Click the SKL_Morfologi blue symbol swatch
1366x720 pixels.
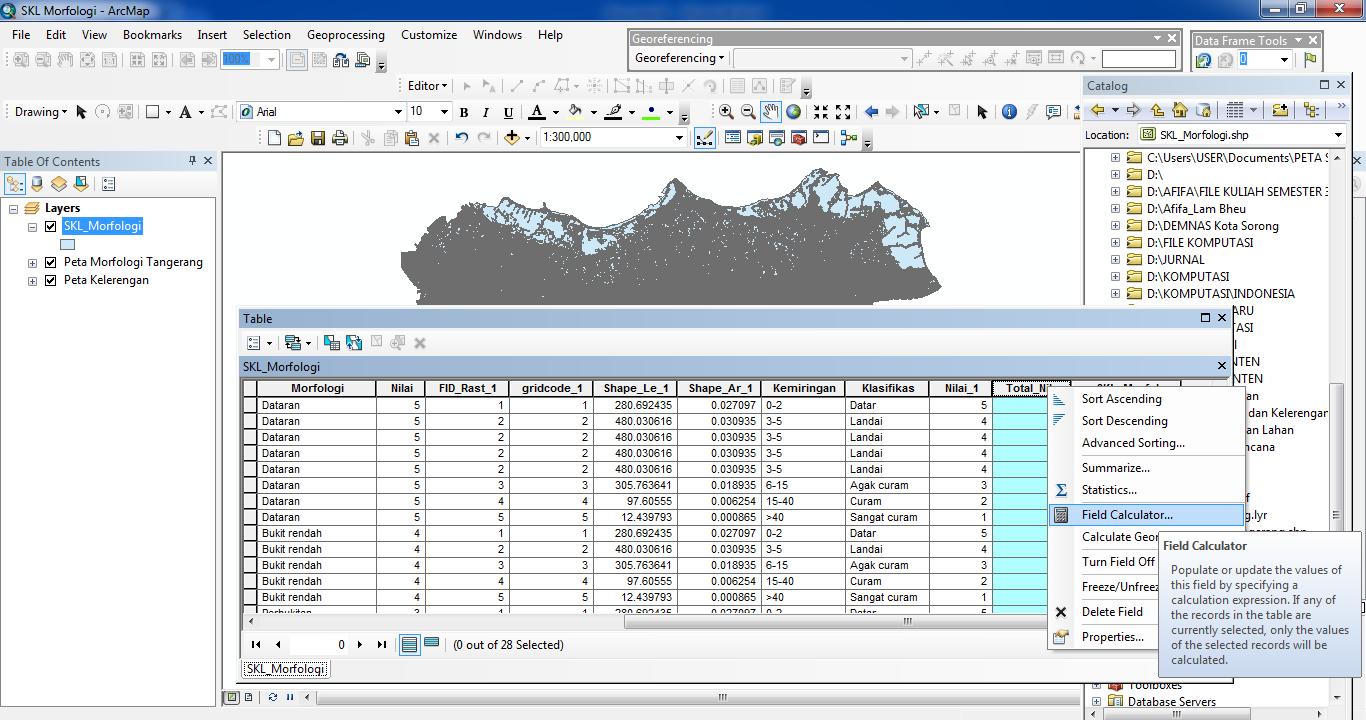pos(68,244)
